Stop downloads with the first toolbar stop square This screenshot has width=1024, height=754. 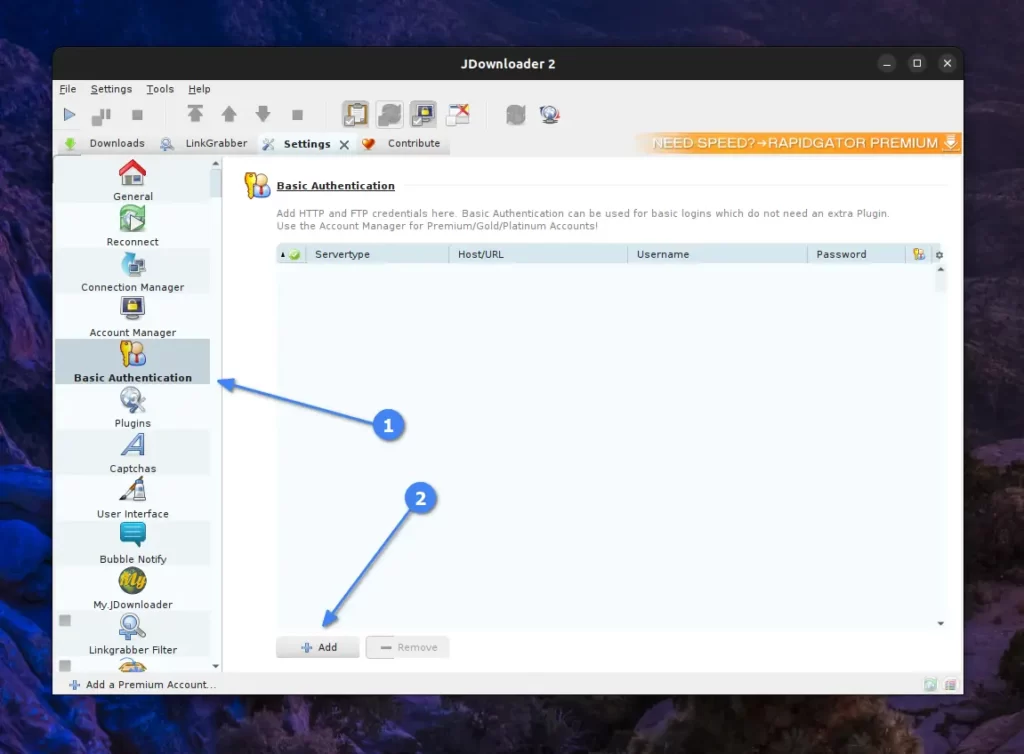[137, 115]
